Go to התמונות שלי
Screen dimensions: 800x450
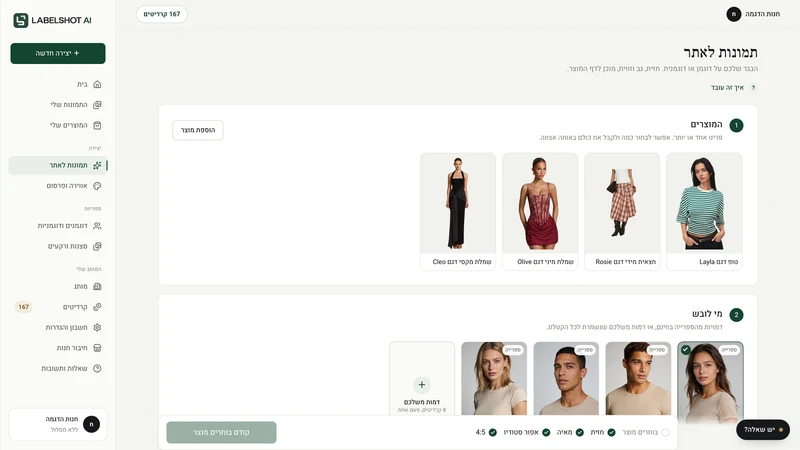click(x=58, y=105)
